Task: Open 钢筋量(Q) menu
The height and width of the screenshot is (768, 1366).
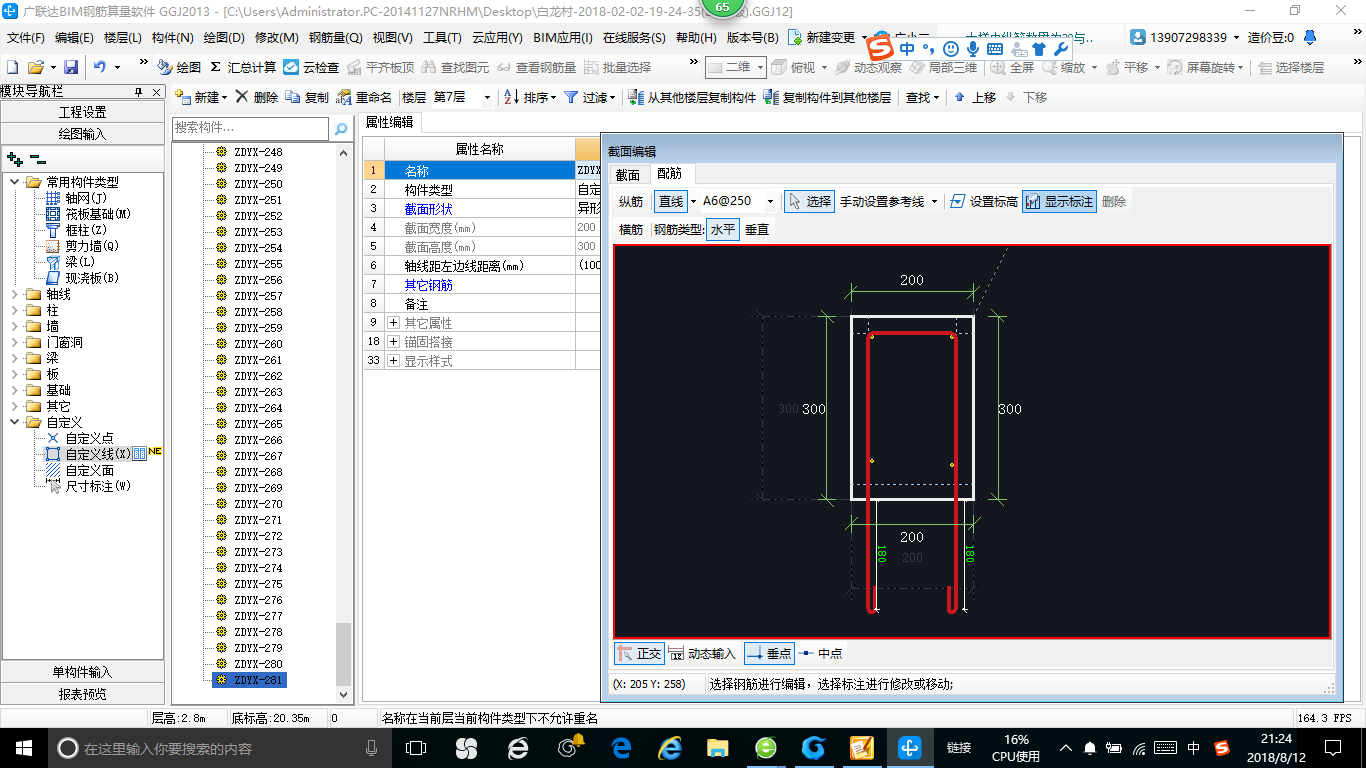Action: click(x=335, y=37)
